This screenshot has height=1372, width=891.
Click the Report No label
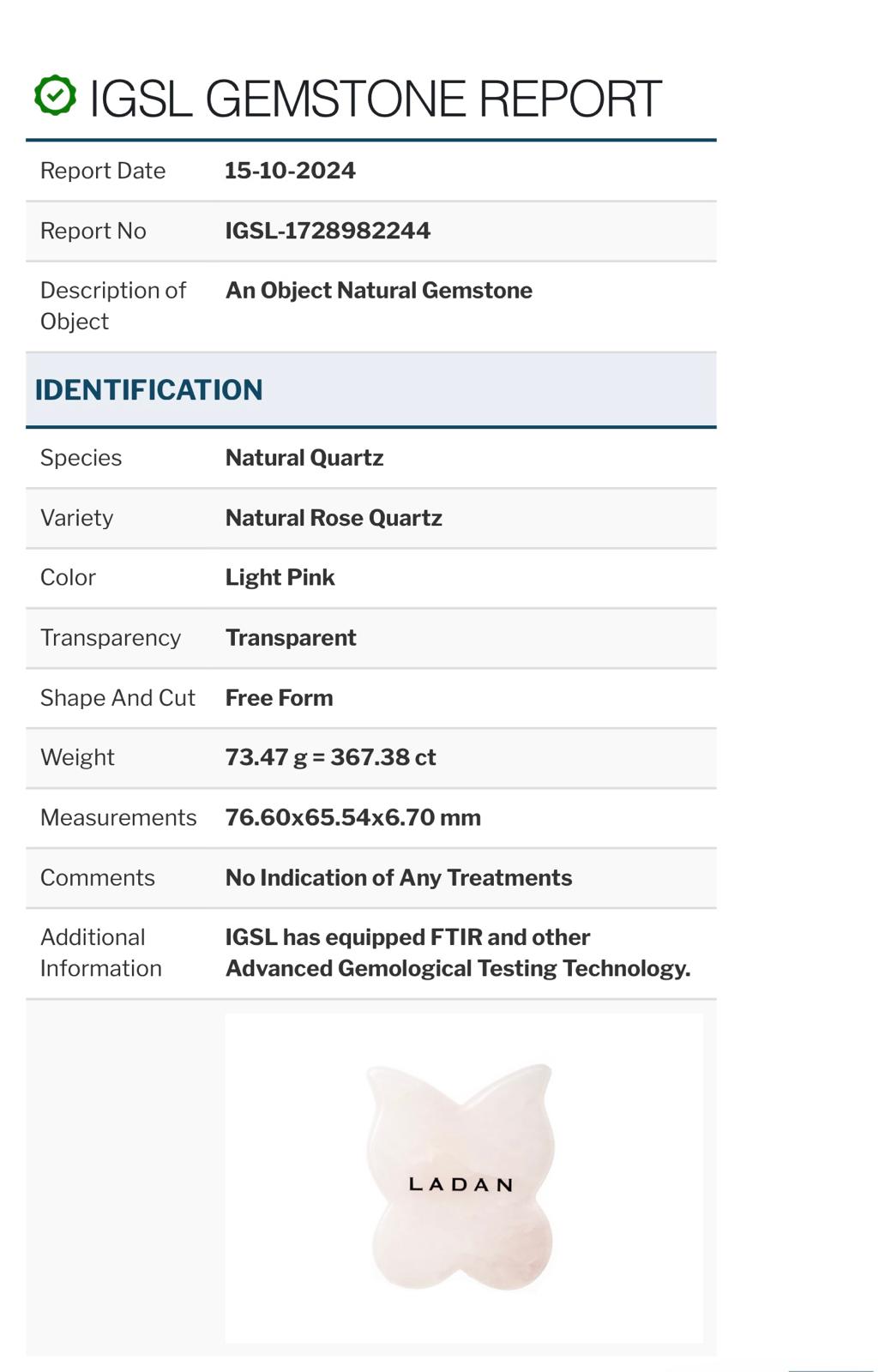[x=93, y=231]
